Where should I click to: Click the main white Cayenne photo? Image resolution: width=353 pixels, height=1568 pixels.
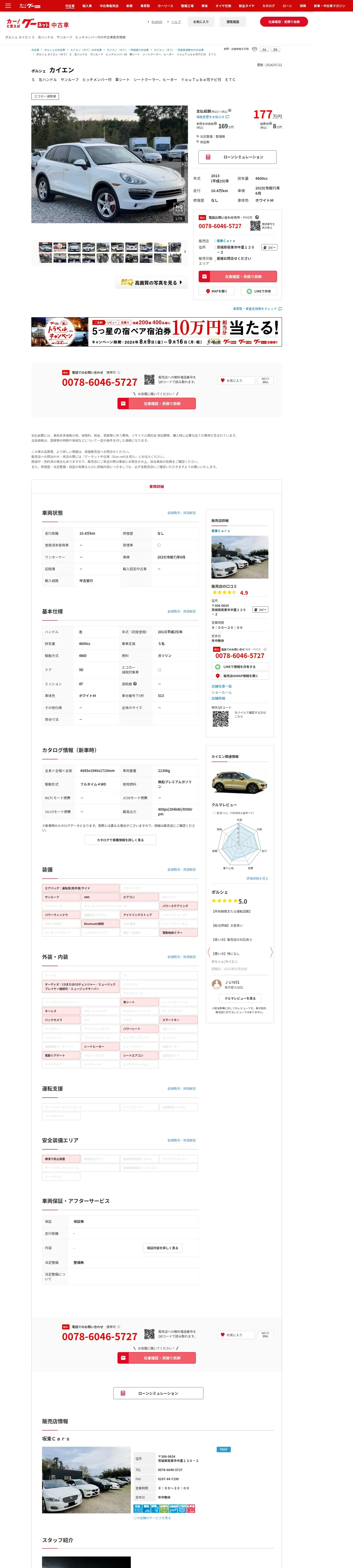110,164
